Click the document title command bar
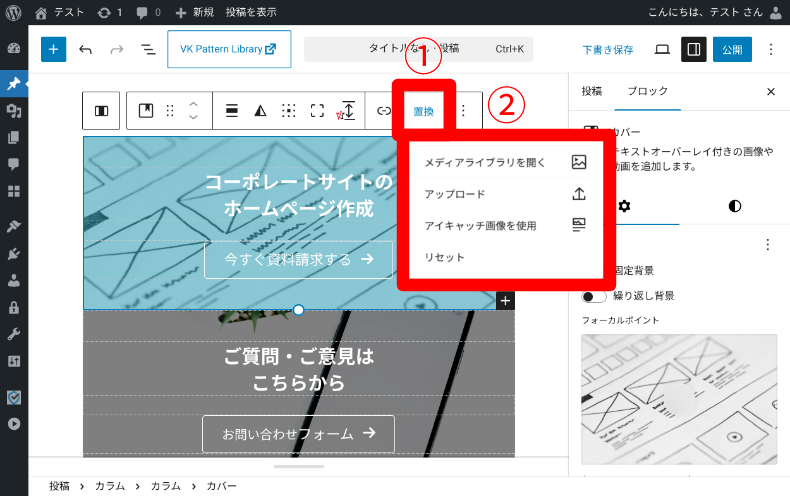Viewport: 790px width, 496px height. click(418, 49)
